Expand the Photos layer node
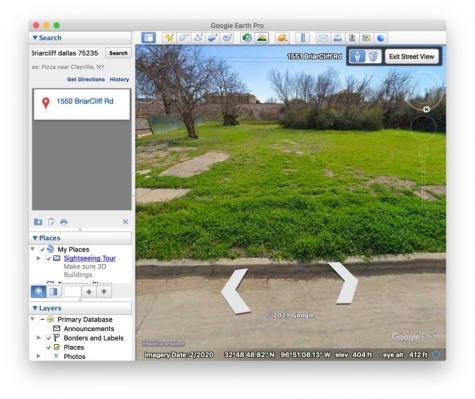Image resolution: width=475 pixels, height=399 pixels. click(39, 356)
